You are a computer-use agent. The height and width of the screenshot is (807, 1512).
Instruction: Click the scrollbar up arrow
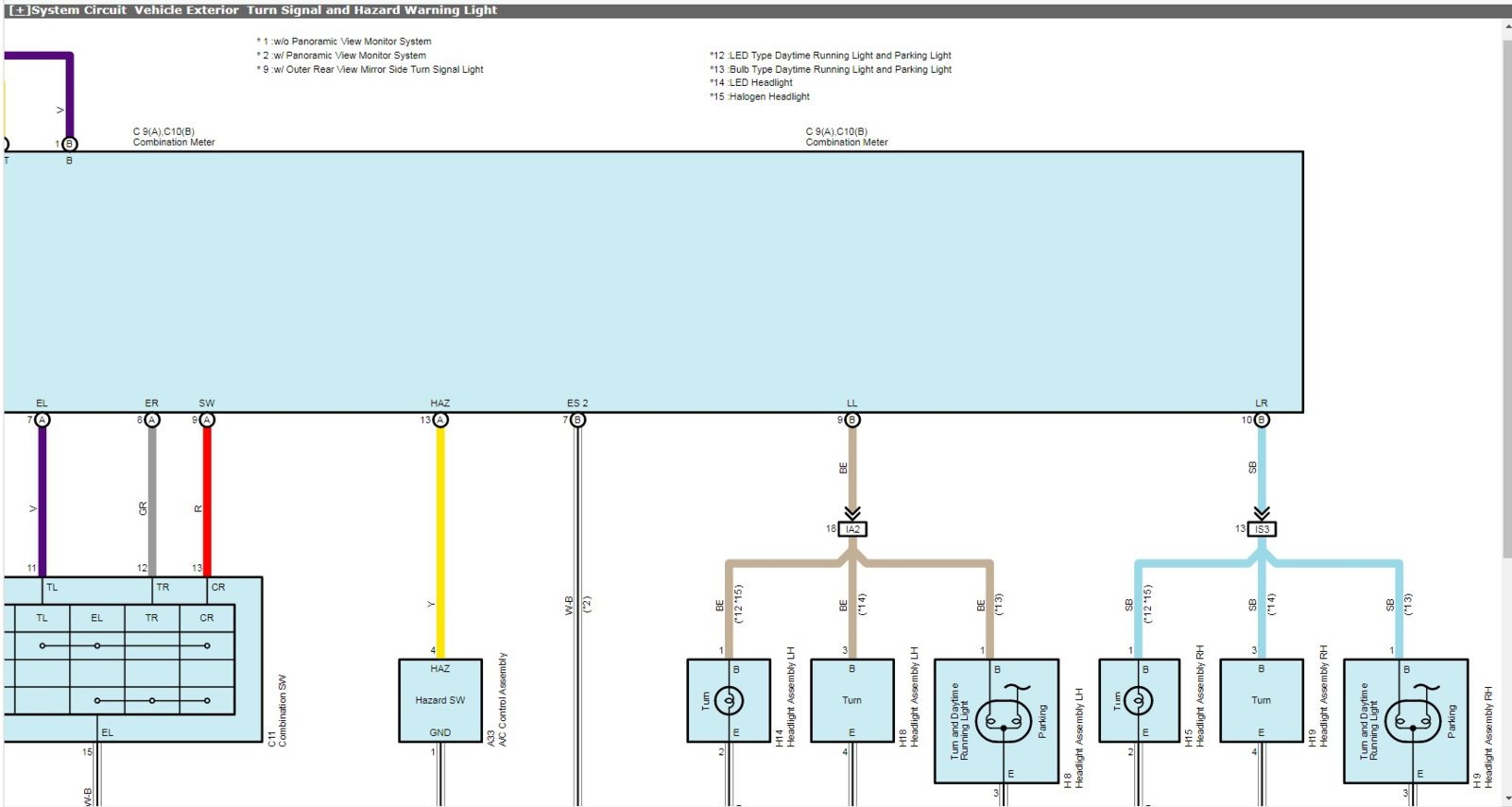1506,27
